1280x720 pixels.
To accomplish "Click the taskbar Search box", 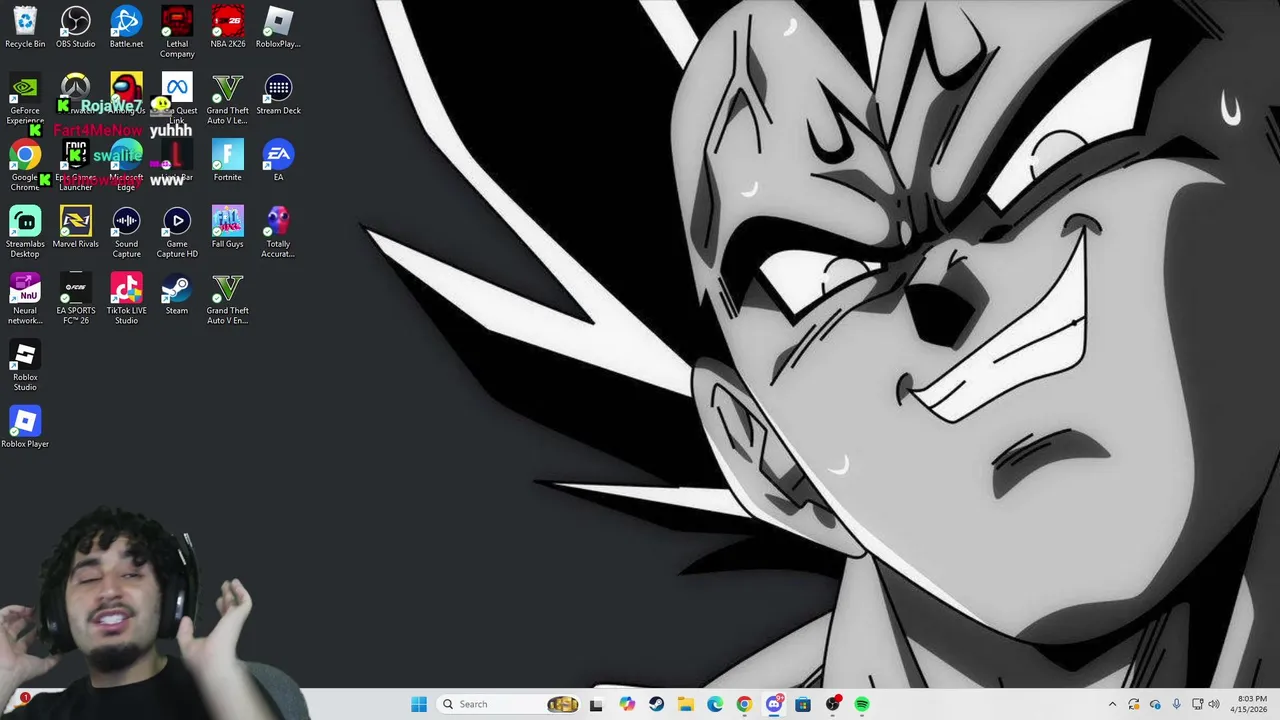I will pos(510,704).
